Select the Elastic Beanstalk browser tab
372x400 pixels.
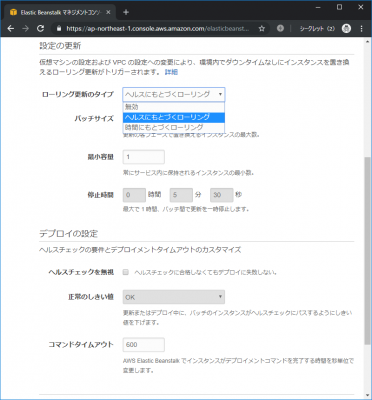[59, 12]
